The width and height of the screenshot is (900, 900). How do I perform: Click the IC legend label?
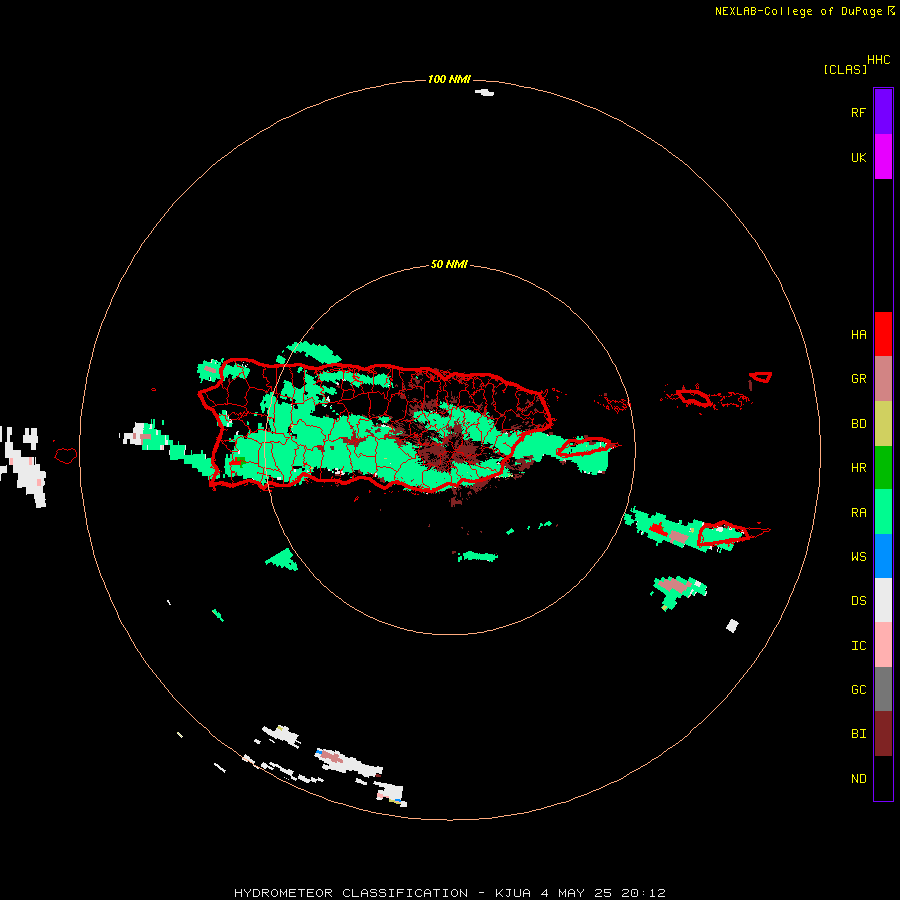point(858,646)
